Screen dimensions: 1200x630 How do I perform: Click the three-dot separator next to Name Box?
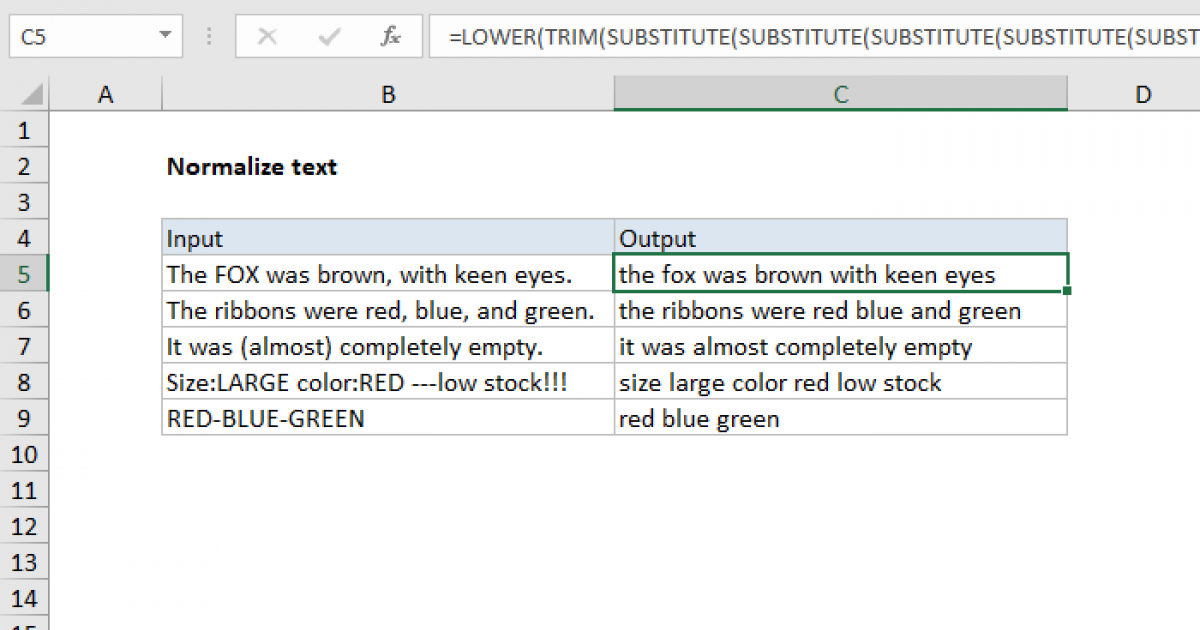click(x=208, y=36)
